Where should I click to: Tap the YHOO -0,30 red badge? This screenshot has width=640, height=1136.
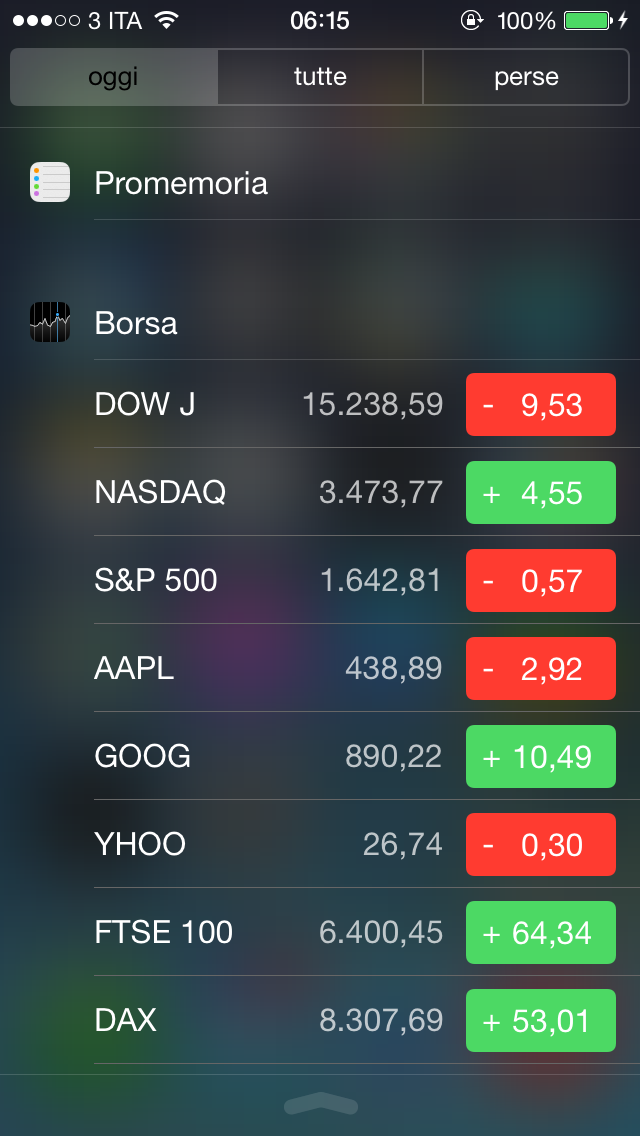pyautogui.click(x=540, y=844)
